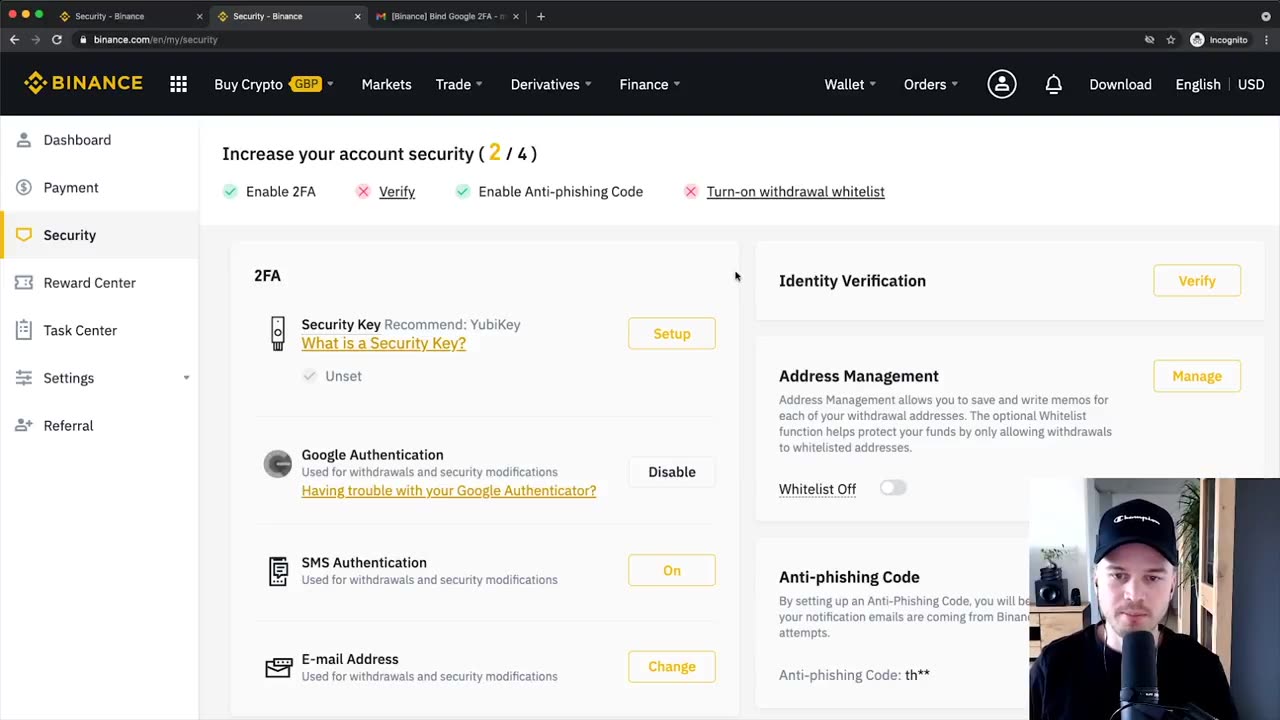Click the Verify link in security checklist
1280x720 pixels.
click(x=397, y=192)
